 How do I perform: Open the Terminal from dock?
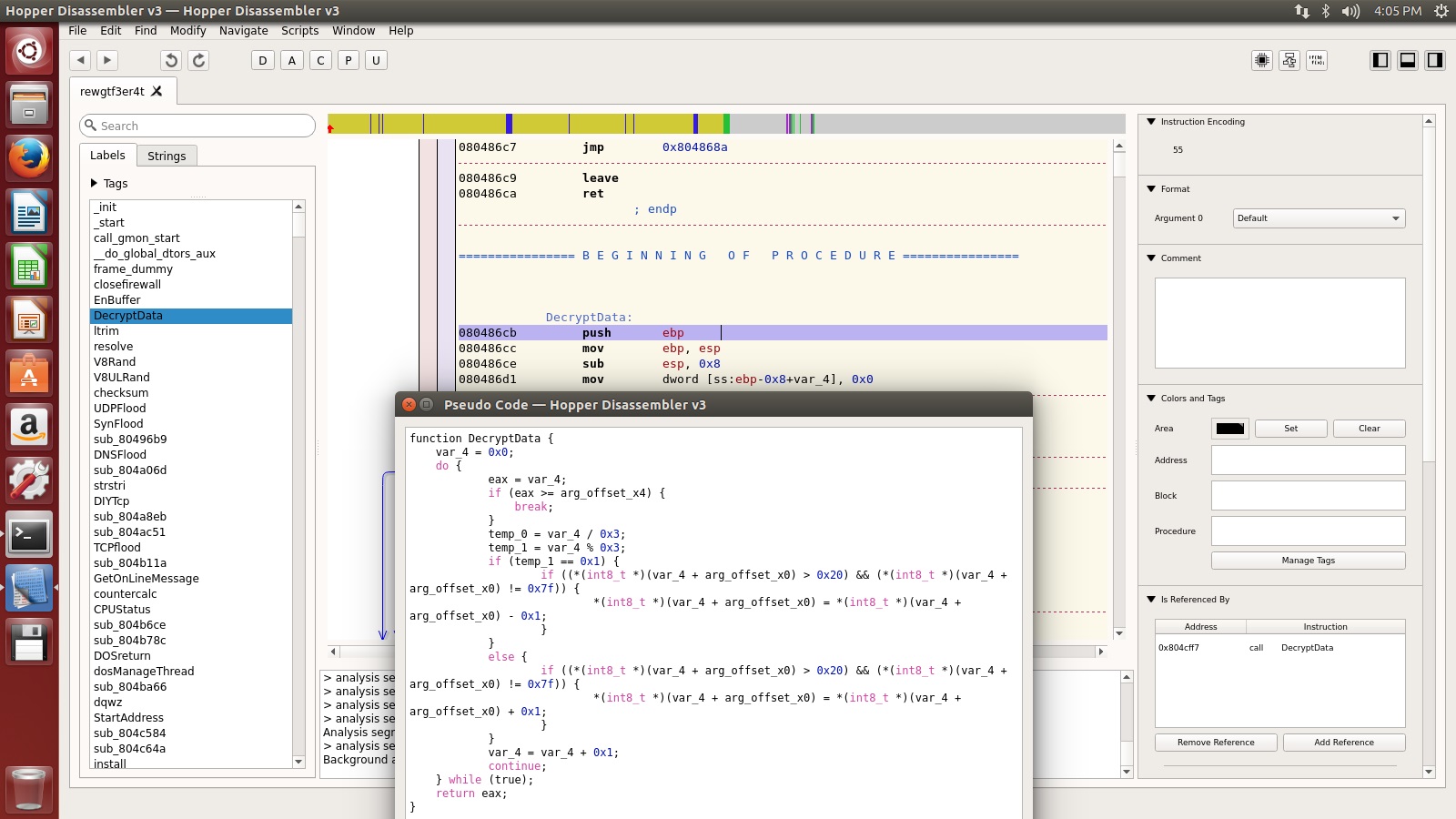coord(29,535)
